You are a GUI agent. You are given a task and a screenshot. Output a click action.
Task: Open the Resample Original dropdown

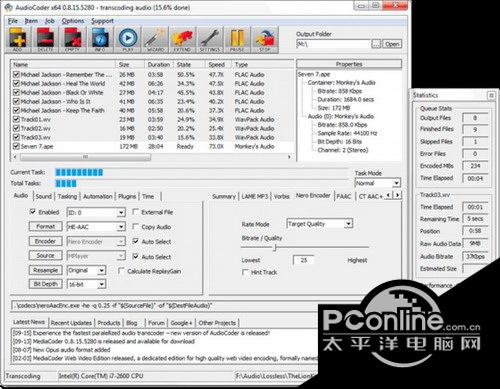tap(102, 270)
